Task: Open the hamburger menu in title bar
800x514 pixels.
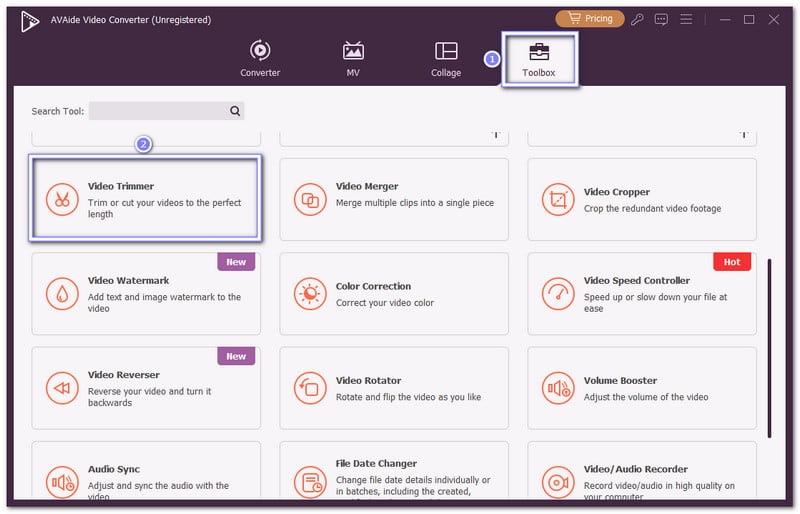Action: point(686,19)
